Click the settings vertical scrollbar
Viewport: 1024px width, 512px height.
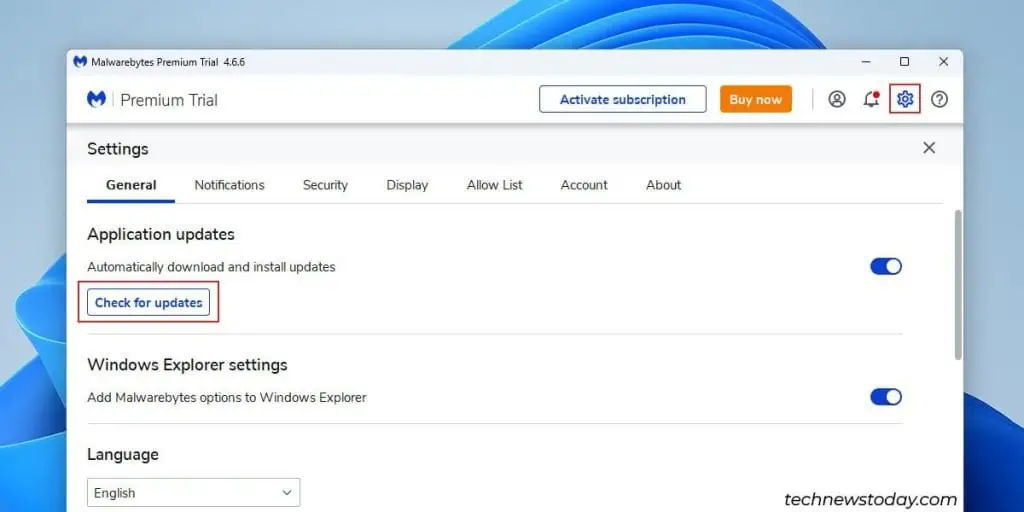[x=957, y=285]
